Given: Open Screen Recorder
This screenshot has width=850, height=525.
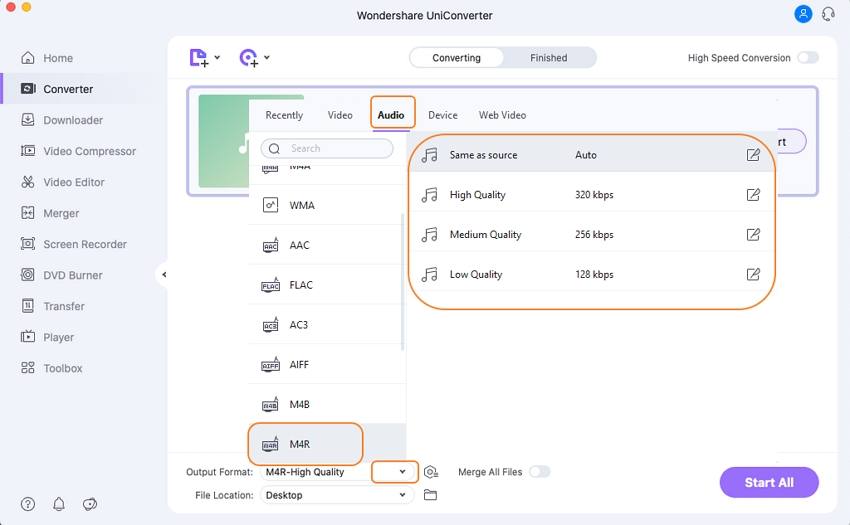Looking at the screenshot, I should (x=73, y=244).
